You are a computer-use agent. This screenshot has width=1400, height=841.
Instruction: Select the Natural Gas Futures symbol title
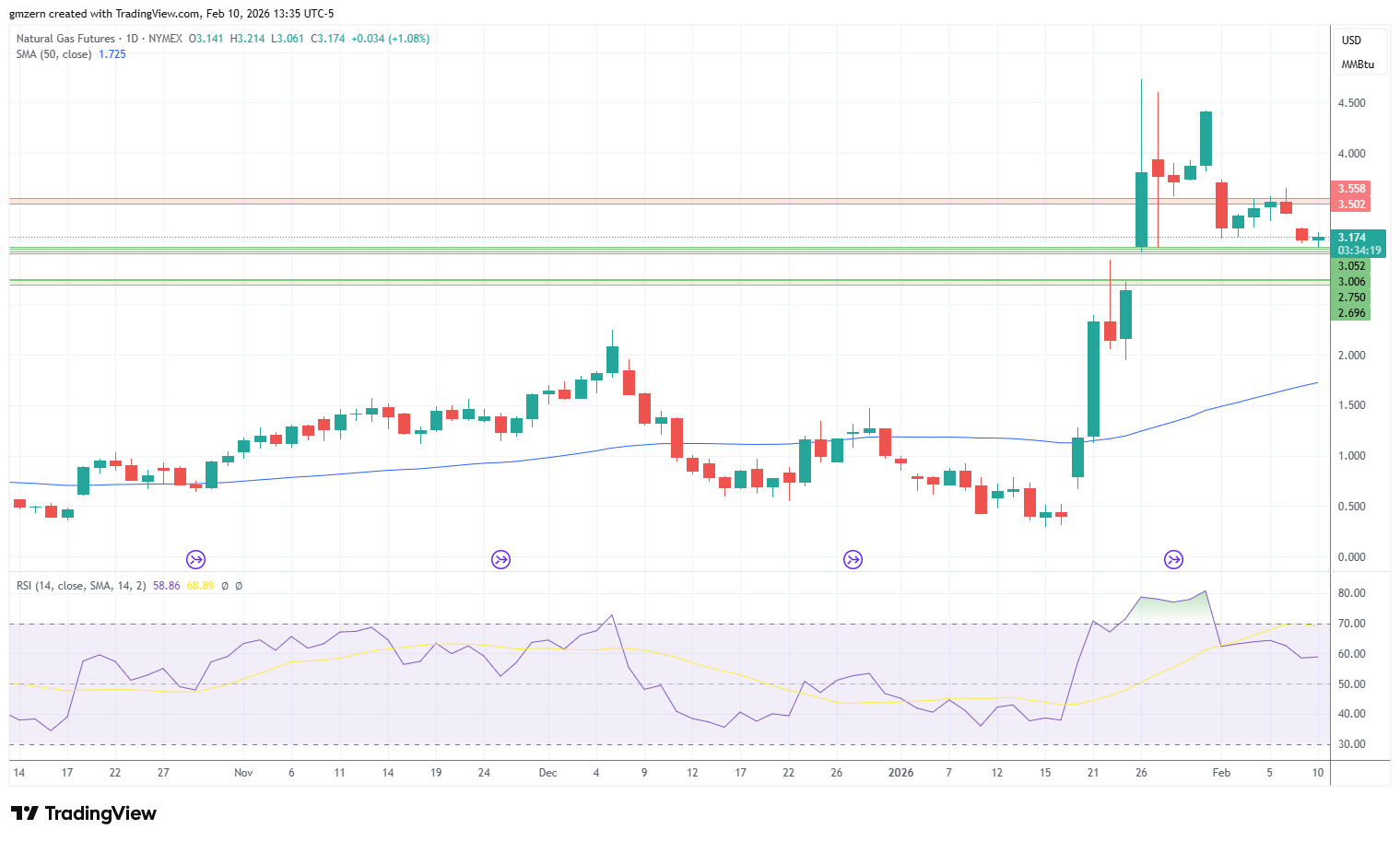tap(65, 39)
